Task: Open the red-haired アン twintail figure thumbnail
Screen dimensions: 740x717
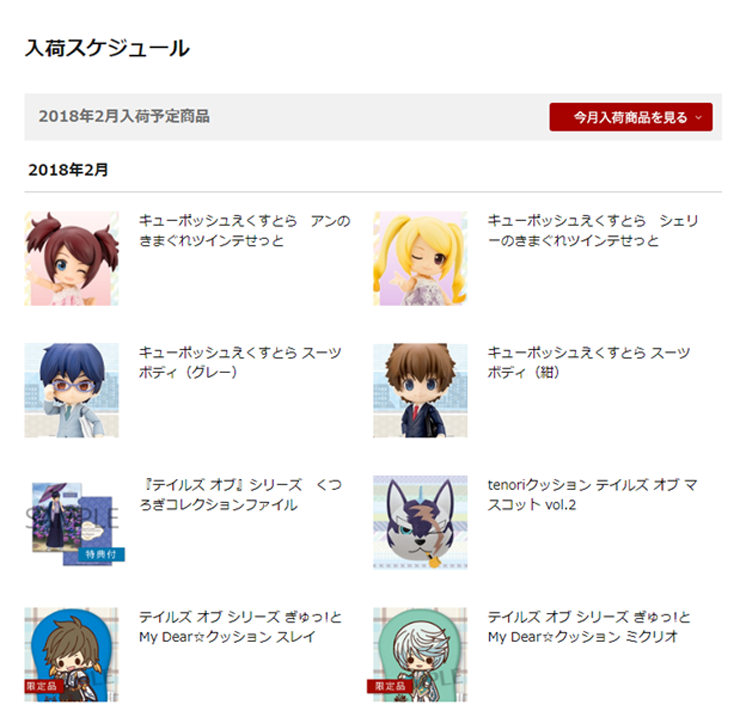Action: 71,259
